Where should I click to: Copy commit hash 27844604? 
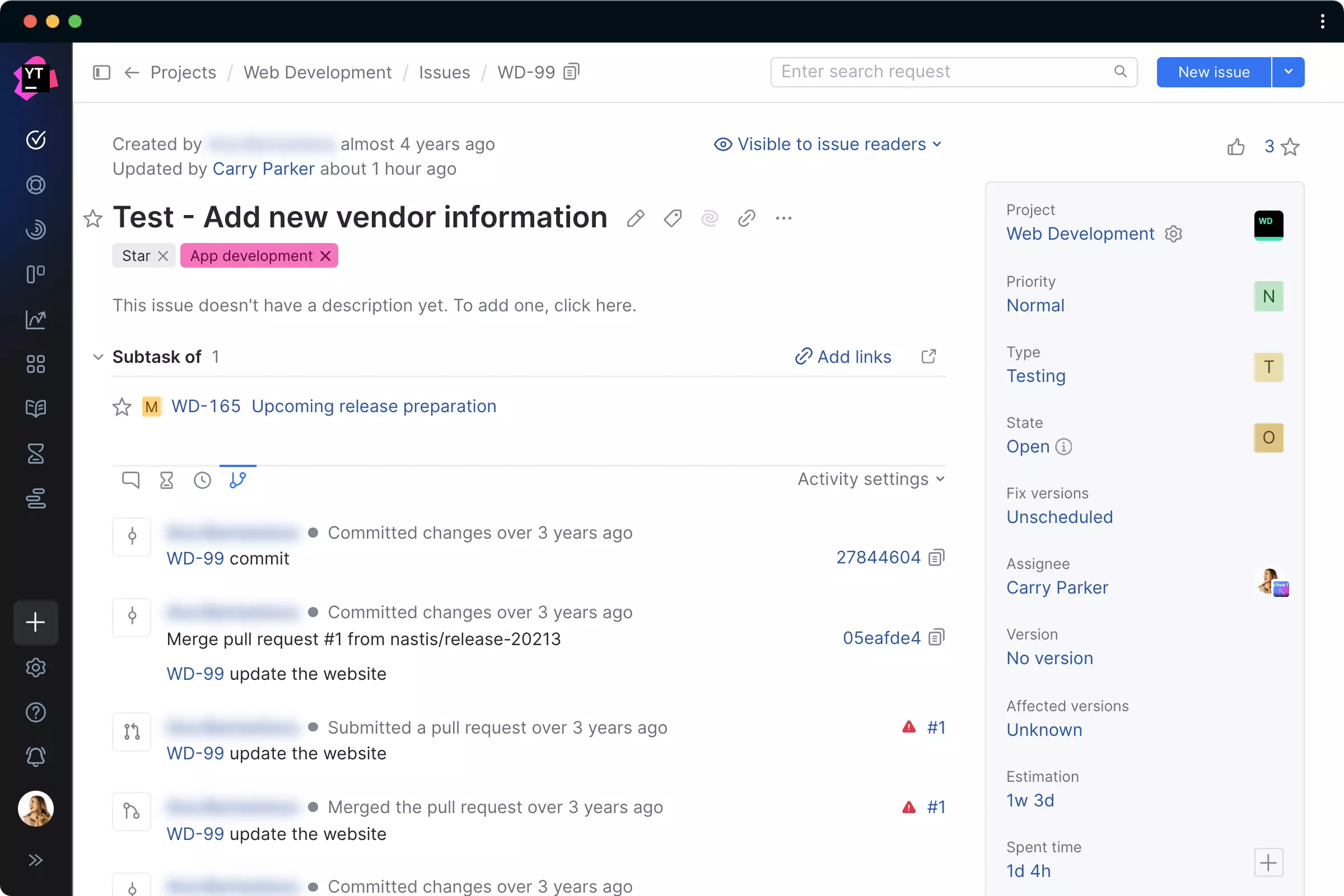(x=935, y=557)
